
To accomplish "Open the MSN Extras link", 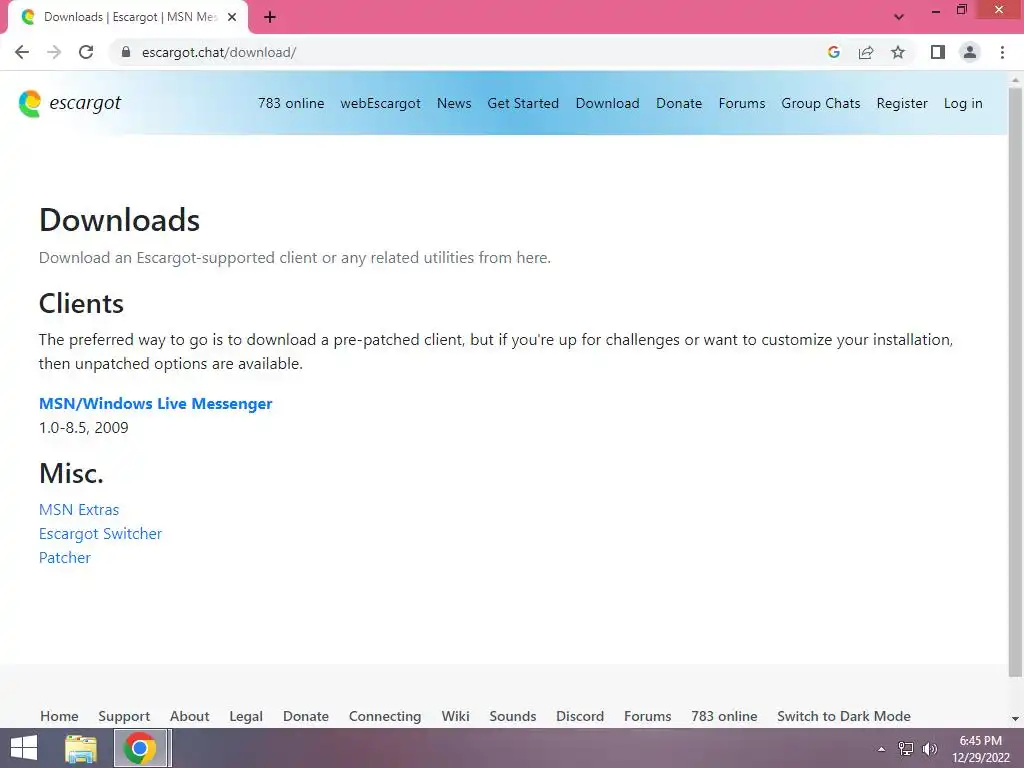I will 79,509.
